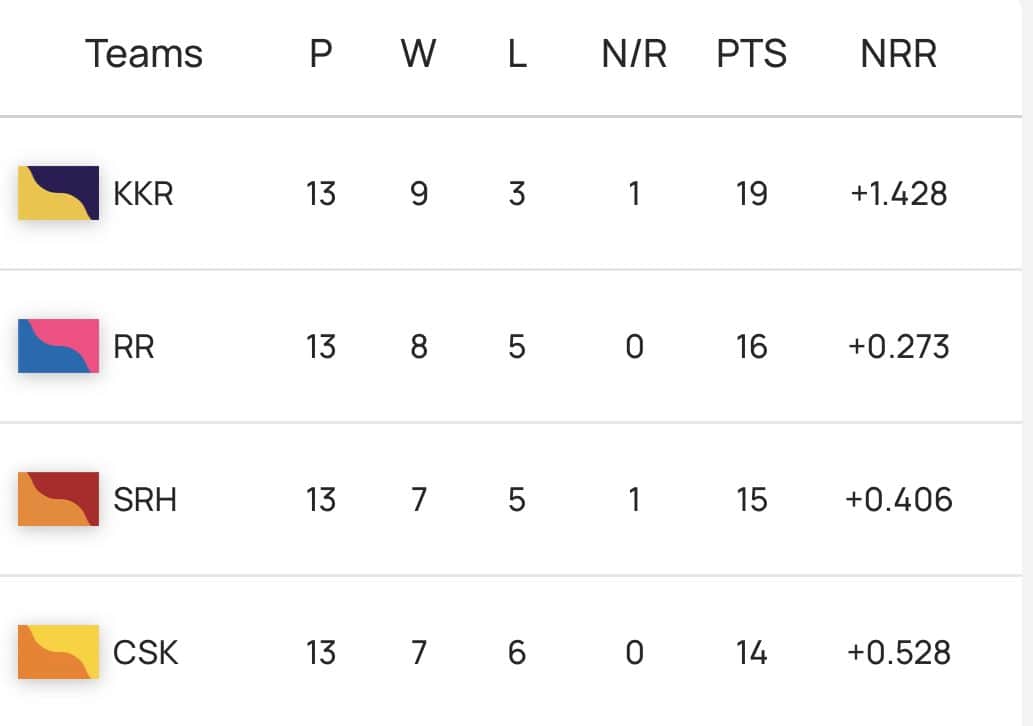Click the L losses column header
The height and width of the screenshot is (726, 1033).
click(x=516, y=54)
